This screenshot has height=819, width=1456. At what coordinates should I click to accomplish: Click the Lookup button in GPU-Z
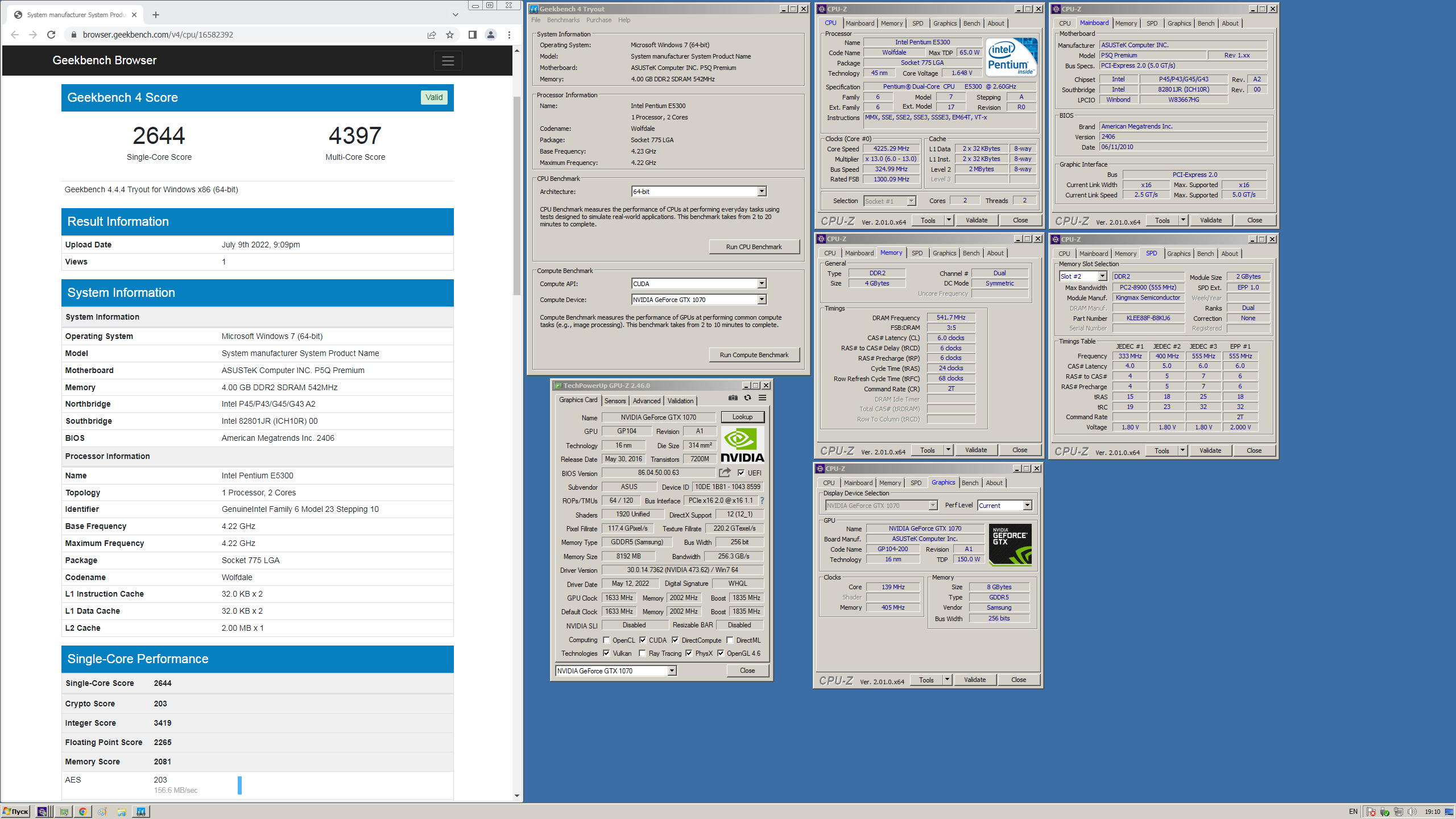point(742,417)
